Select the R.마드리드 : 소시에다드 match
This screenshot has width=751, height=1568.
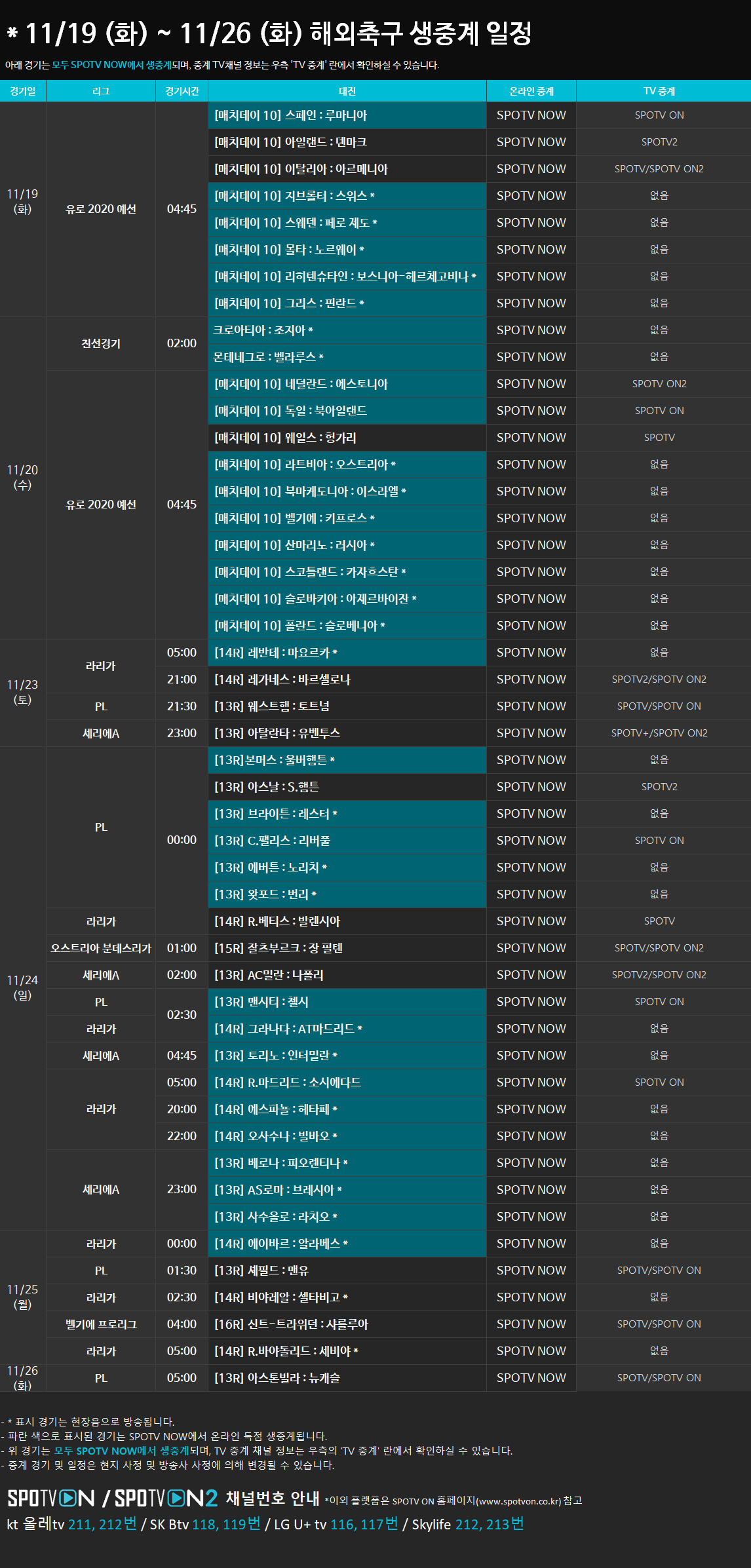(288, 1082)
